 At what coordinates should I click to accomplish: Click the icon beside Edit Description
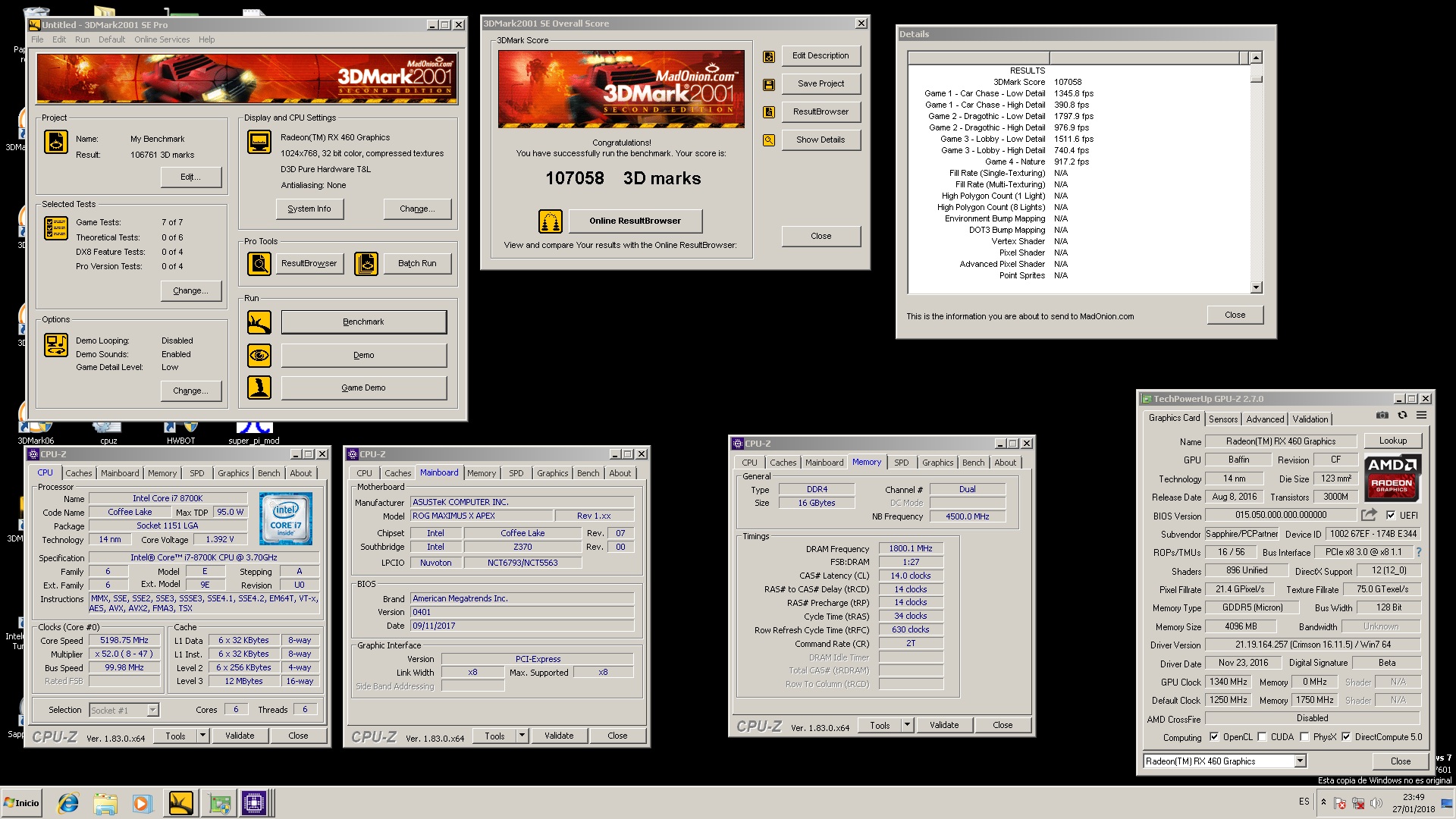(769, 56)
